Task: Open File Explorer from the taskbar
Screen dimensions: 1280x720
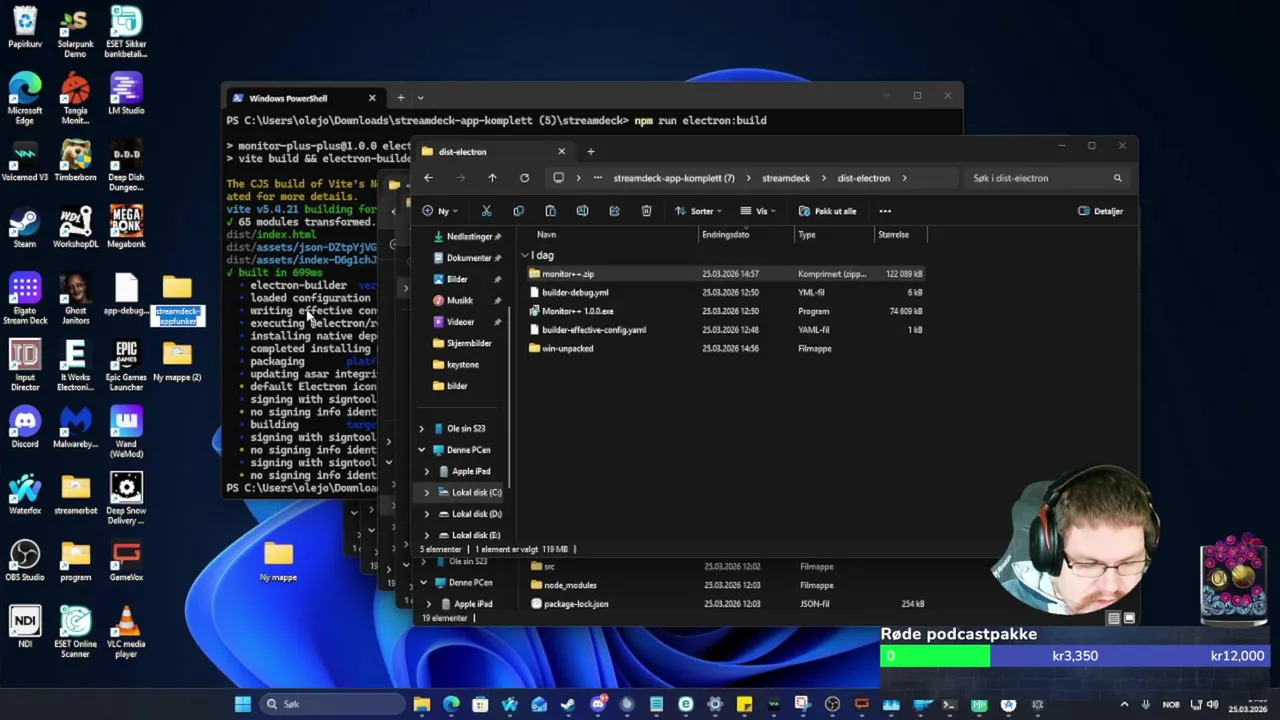Action: (422, 704)
